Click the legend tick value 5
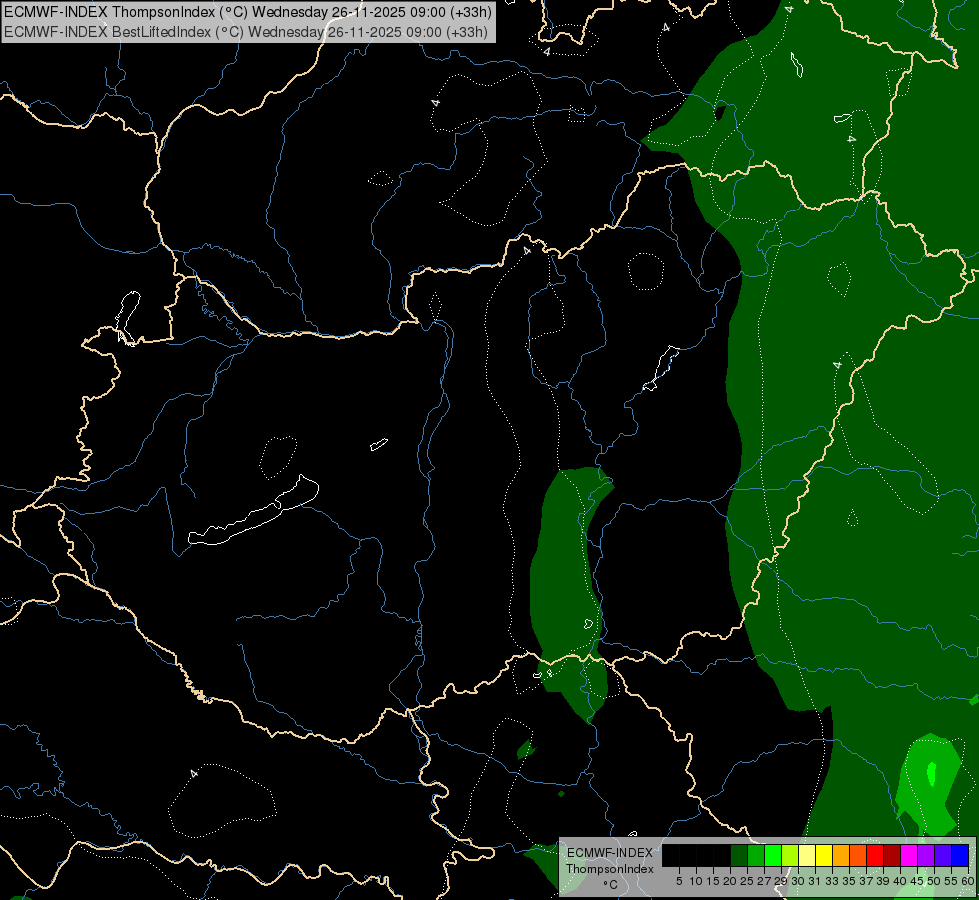979x900 pixels. tap(679, 881)
